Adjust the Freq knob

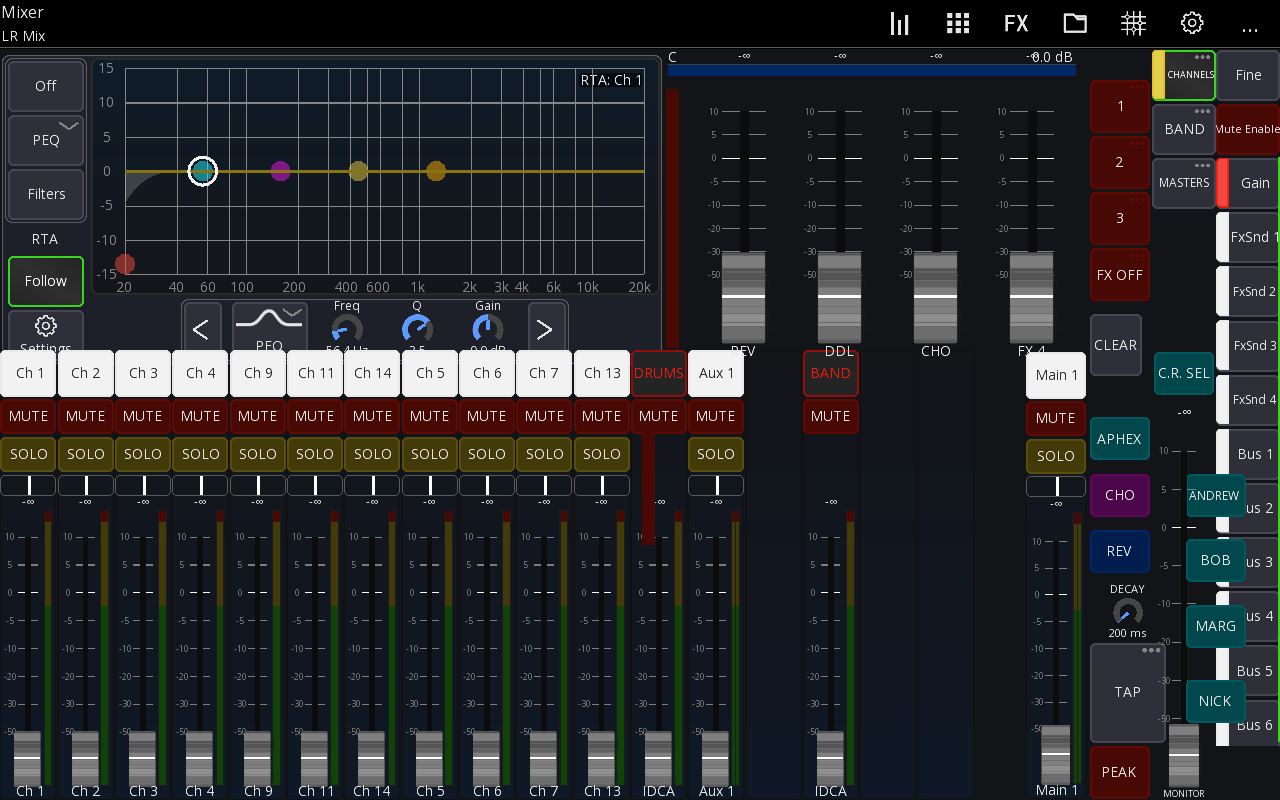click(x=347, y=329)
